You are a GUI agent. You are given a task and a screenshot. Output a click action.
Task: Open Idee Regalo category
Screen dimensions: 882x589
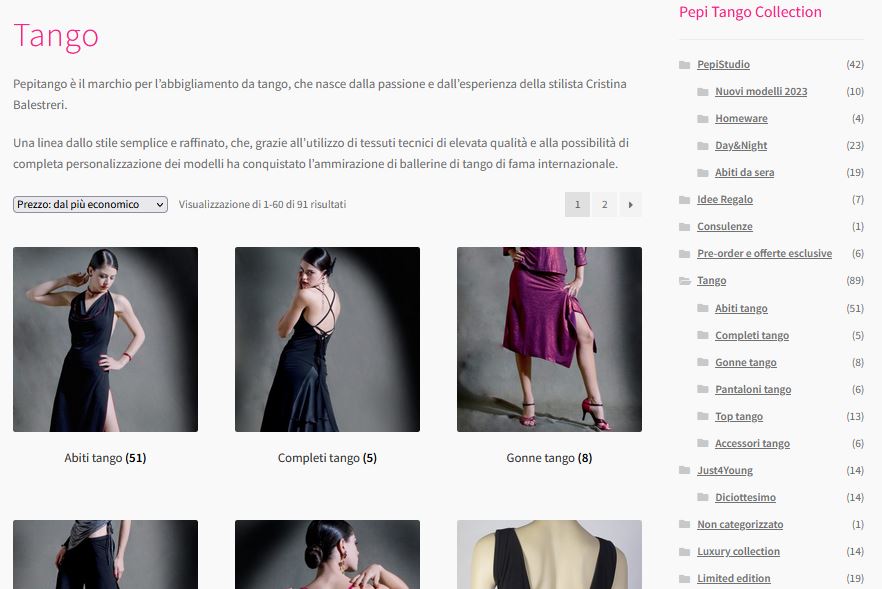pos(724,200)
